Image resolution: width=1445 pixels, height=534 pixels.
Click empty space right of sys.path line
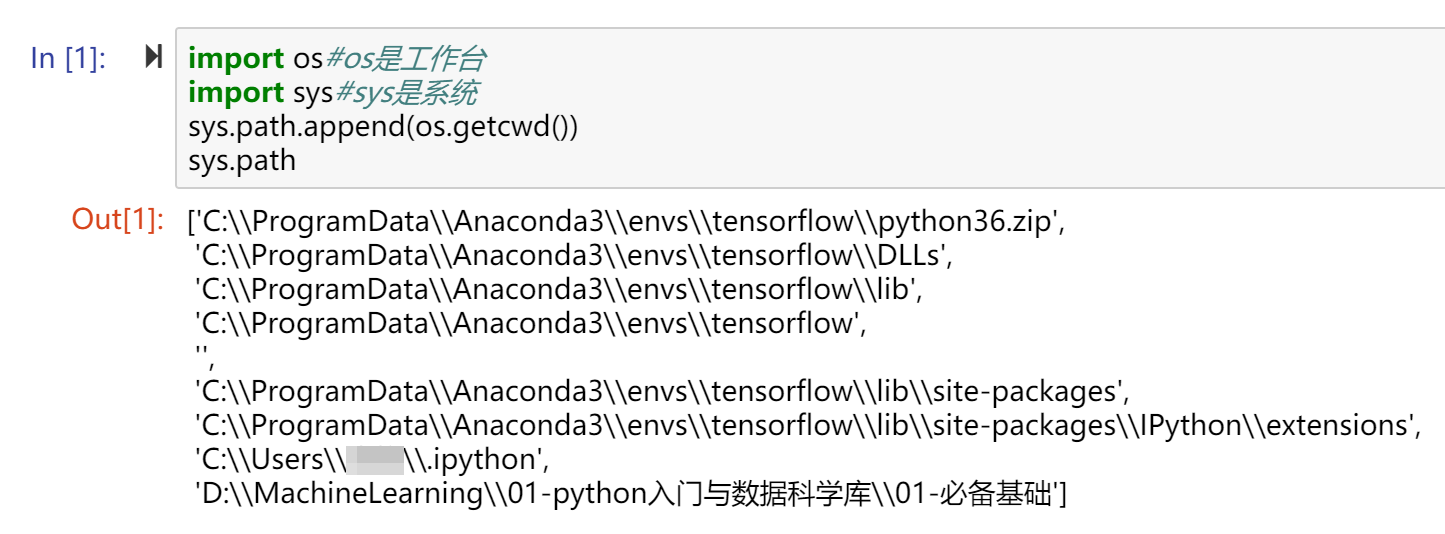(x=800, y=160)
